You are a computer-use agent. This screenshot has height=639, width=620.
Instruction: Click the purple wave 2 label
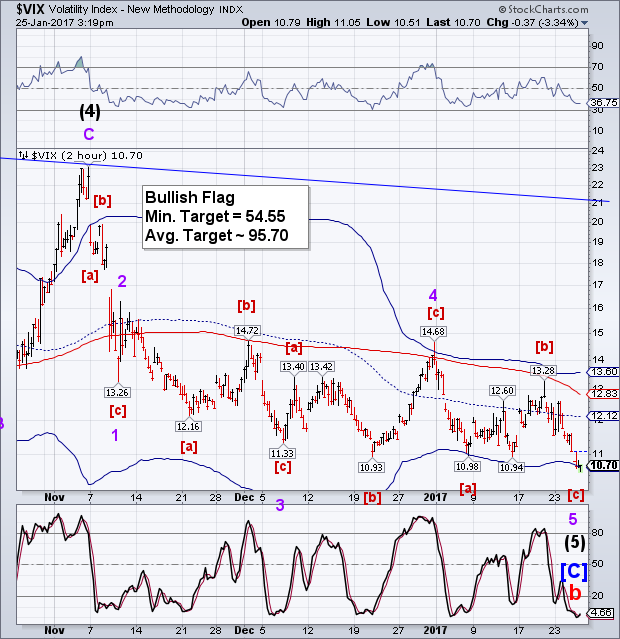point(122,281)
